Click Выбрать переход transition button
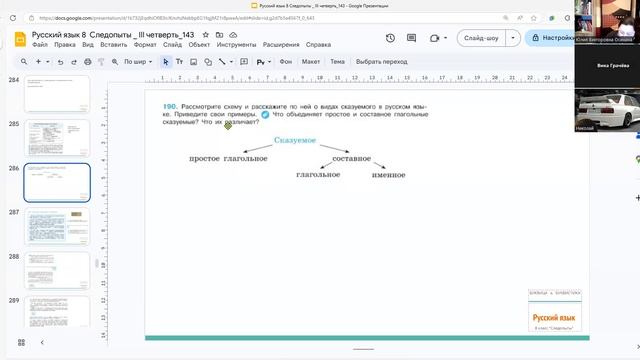The image size is (640, 360). pyautogui.click(x=382, y=62)
